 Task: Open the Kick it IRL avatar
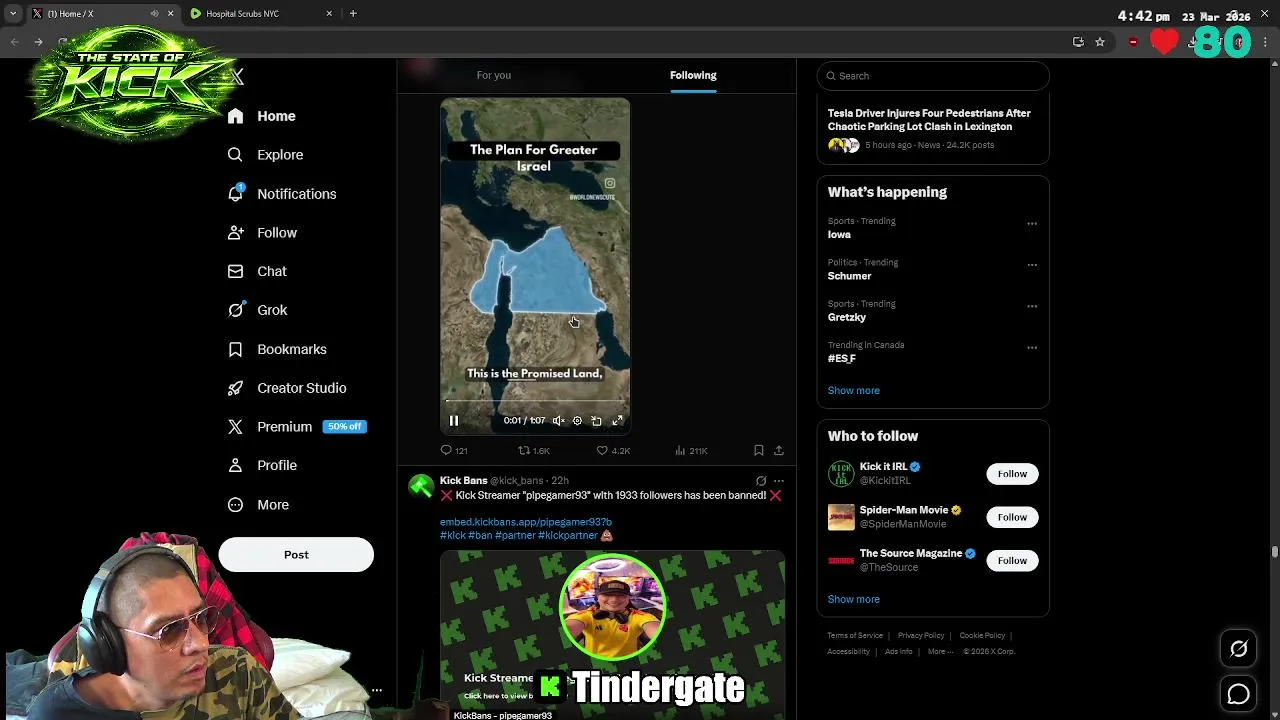tap(841, 474)
